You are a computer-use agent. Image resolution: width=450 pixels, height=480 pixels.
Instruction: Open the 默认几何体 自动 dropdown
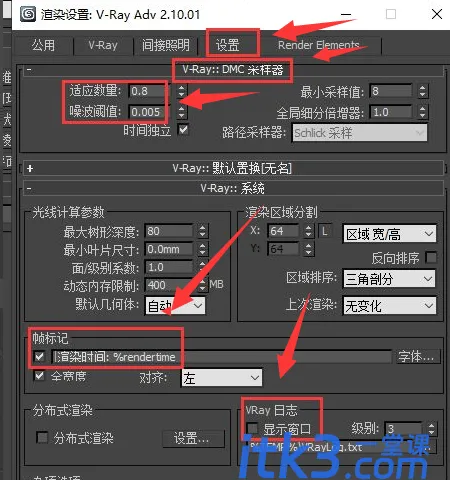pos(175,306)
